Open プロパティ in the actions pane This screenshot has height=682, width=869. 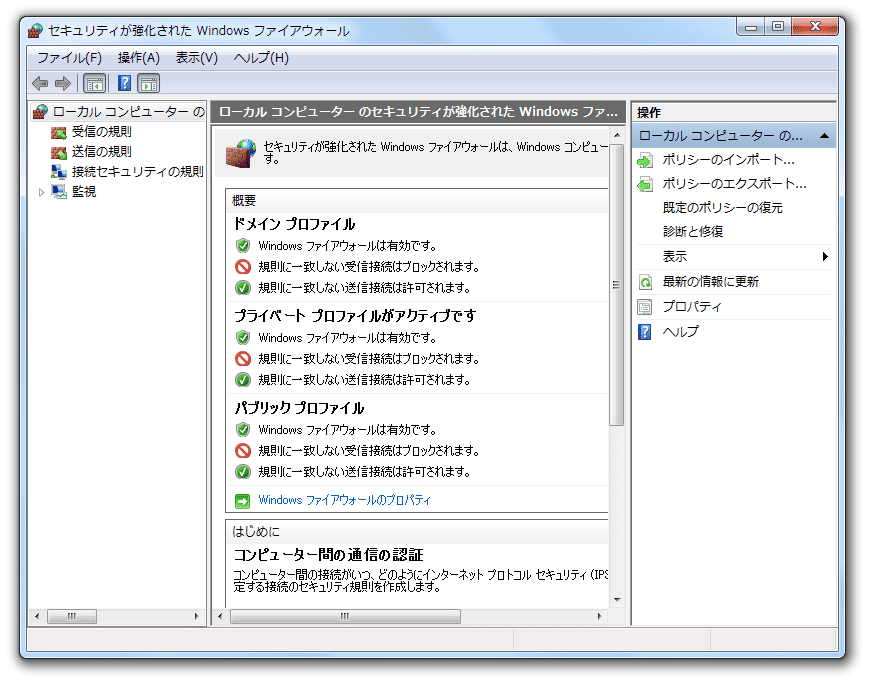pyautogui.click(x=692, y=307)
